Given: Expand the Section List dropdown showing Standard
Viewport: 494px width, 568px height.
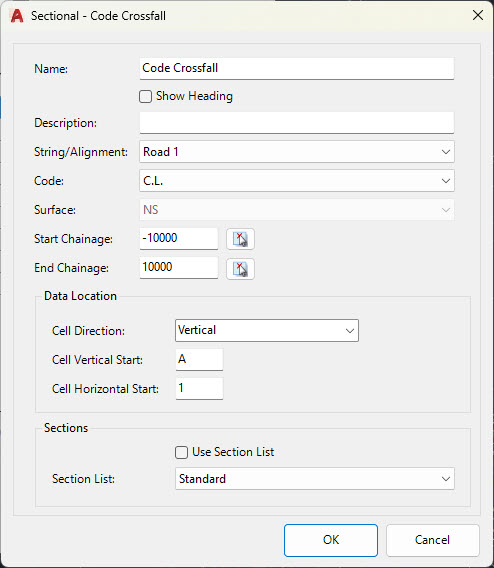Looking at the screenshot, I should [x=315, y=479].
